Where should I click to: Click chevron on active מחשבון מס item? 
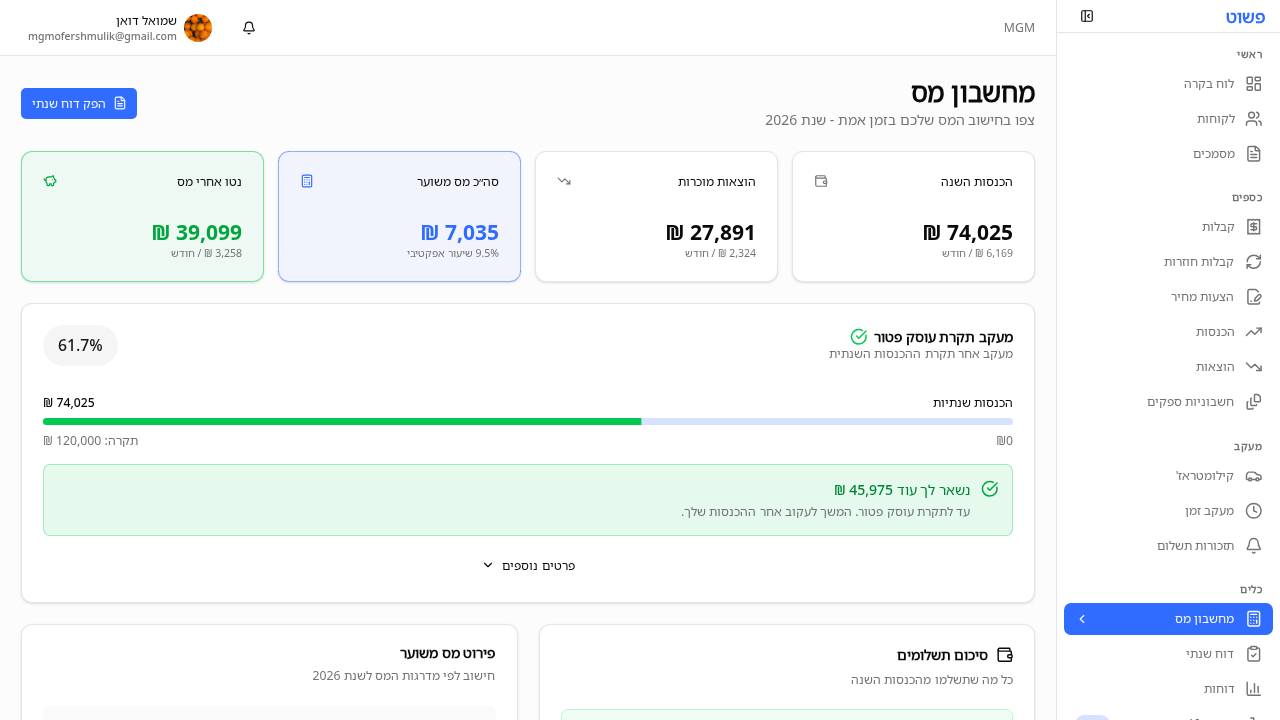coord(1082,619)
